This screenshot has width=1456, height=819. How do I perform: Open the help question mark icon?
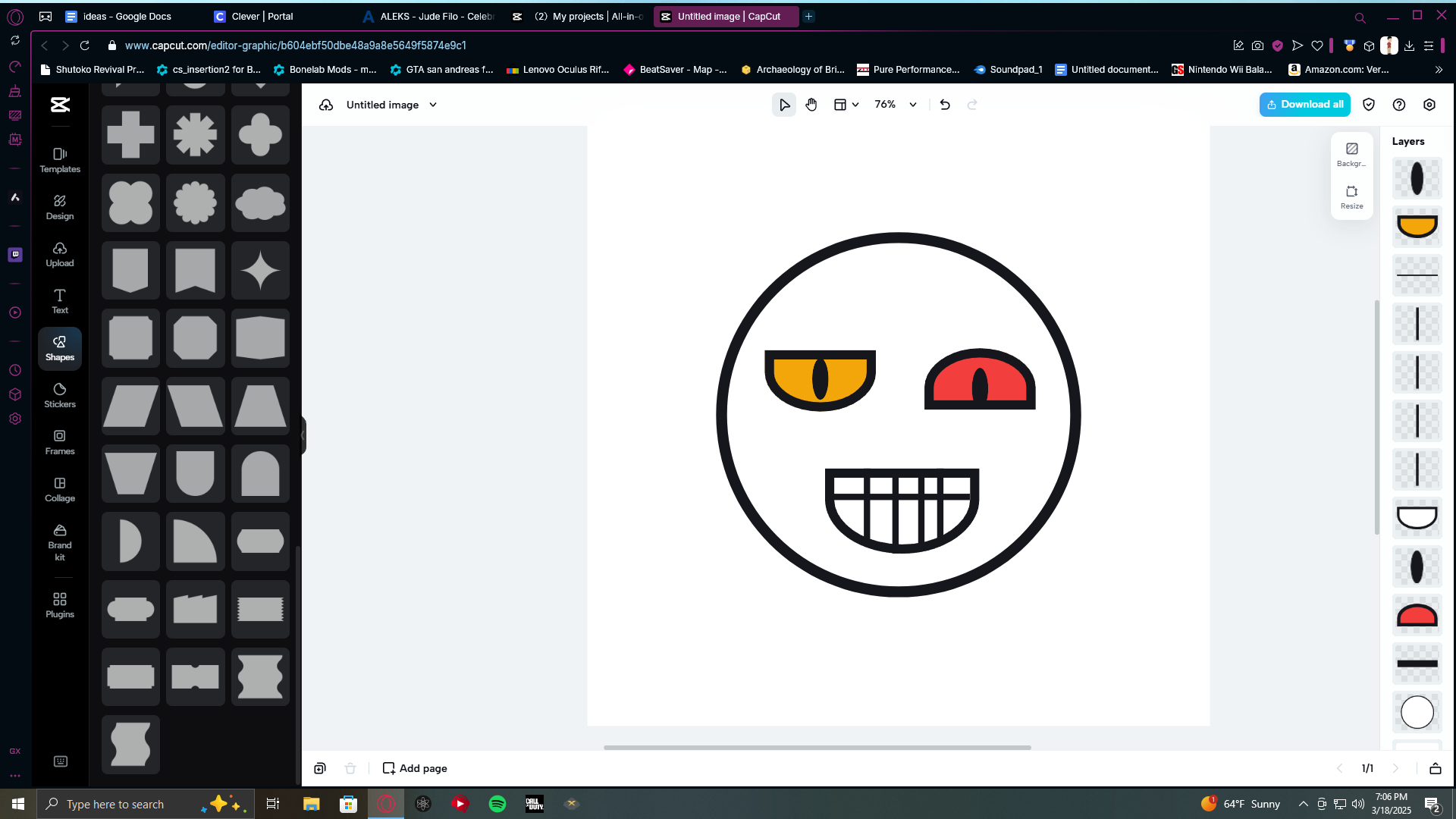coord(1399,105)
